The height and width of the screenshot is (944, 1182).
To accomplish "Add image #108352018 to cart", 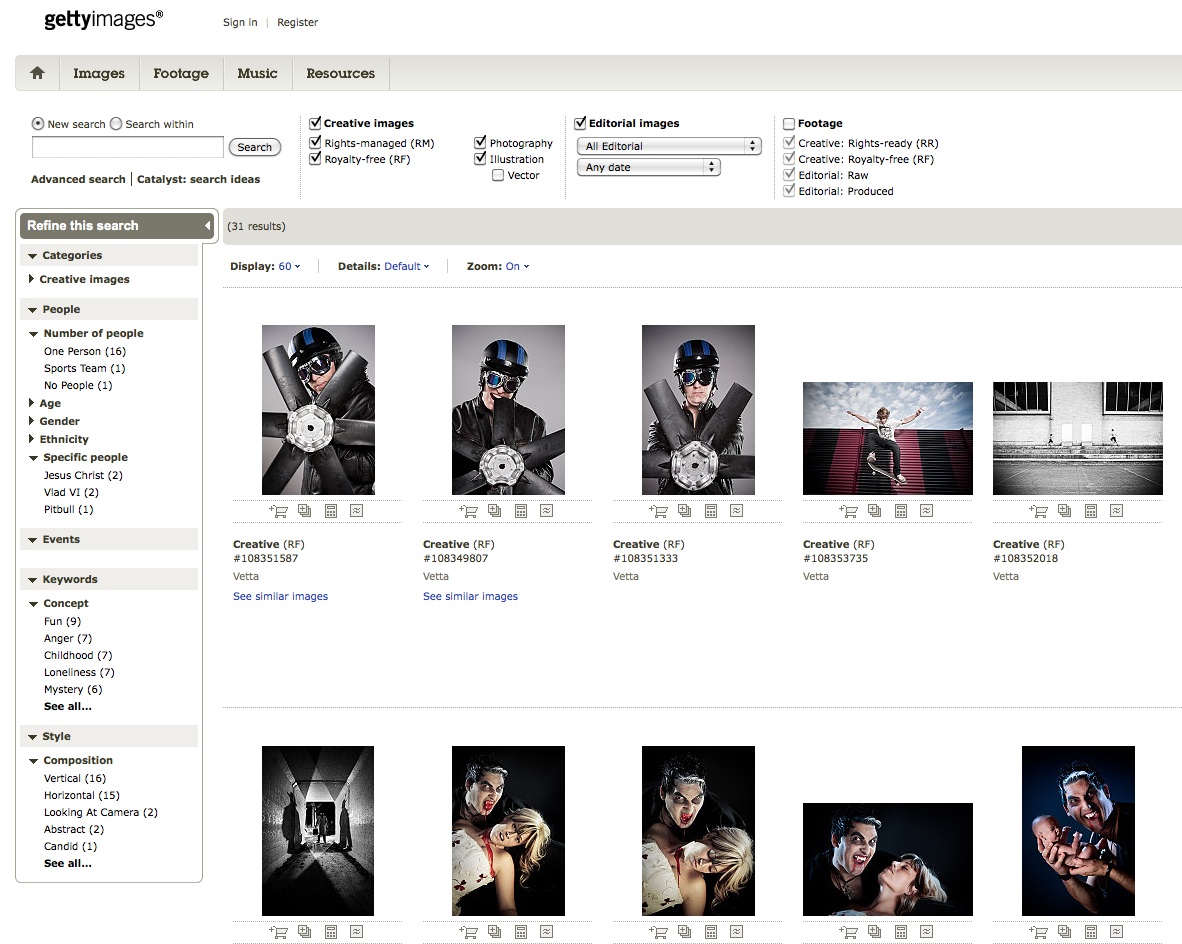I will (1038, 511).
